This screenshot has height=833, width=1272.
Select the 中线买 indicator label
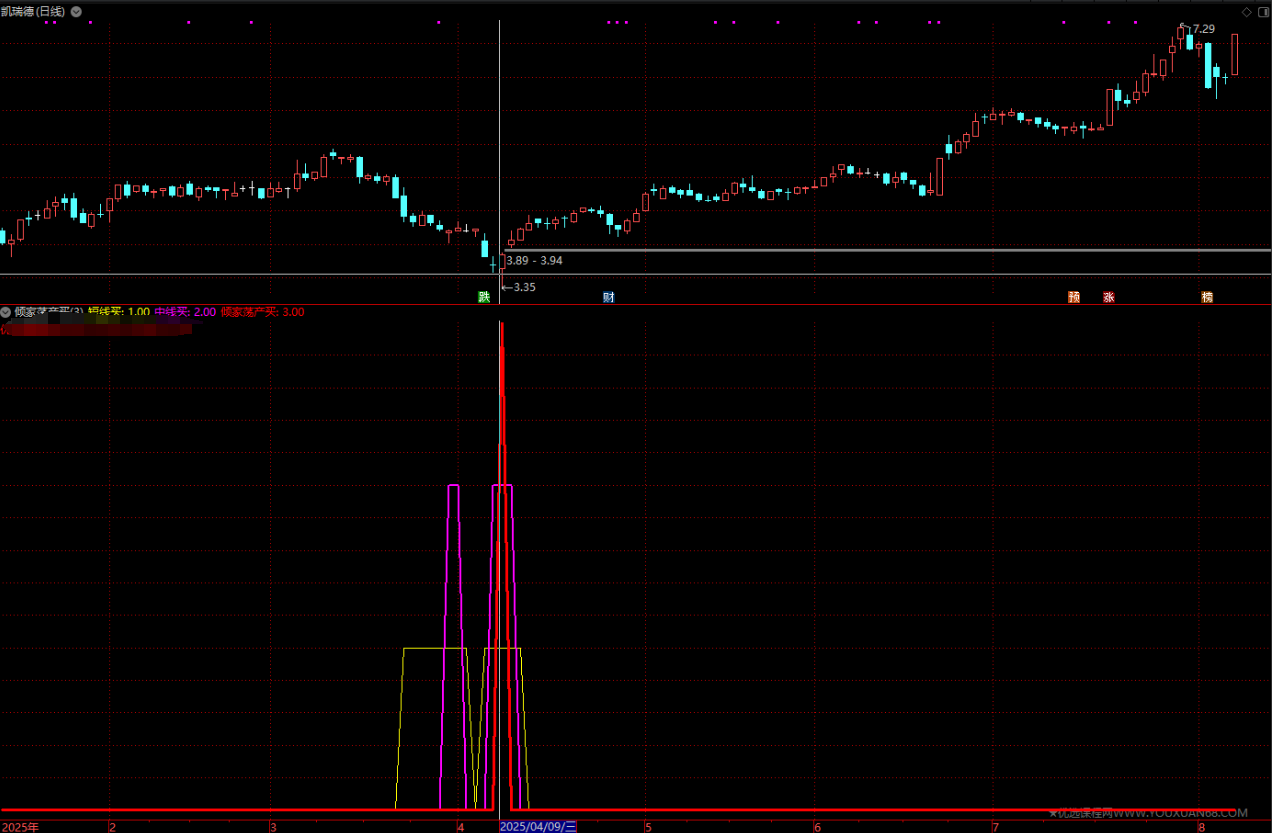coord(184,312)
